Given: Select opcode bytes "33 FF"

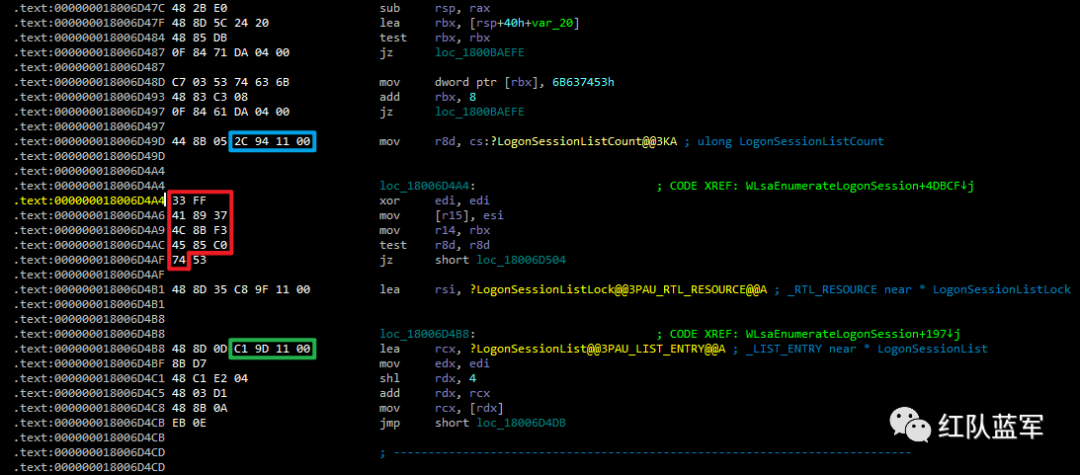Looking at the screenshot, I should 189,200.
